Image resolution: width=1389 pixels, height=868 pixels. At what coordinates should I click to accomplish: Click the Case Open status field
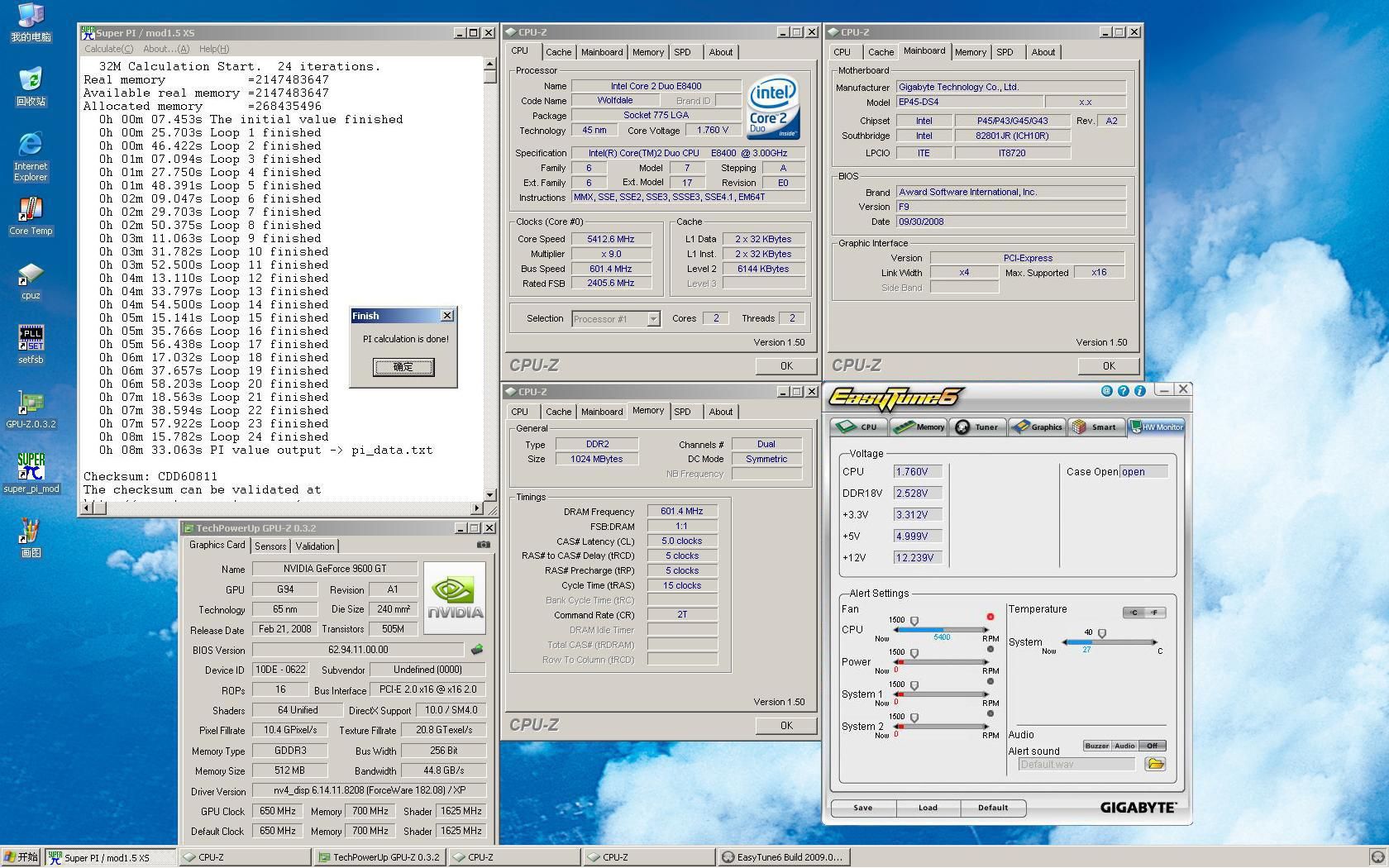(1143, 471)
